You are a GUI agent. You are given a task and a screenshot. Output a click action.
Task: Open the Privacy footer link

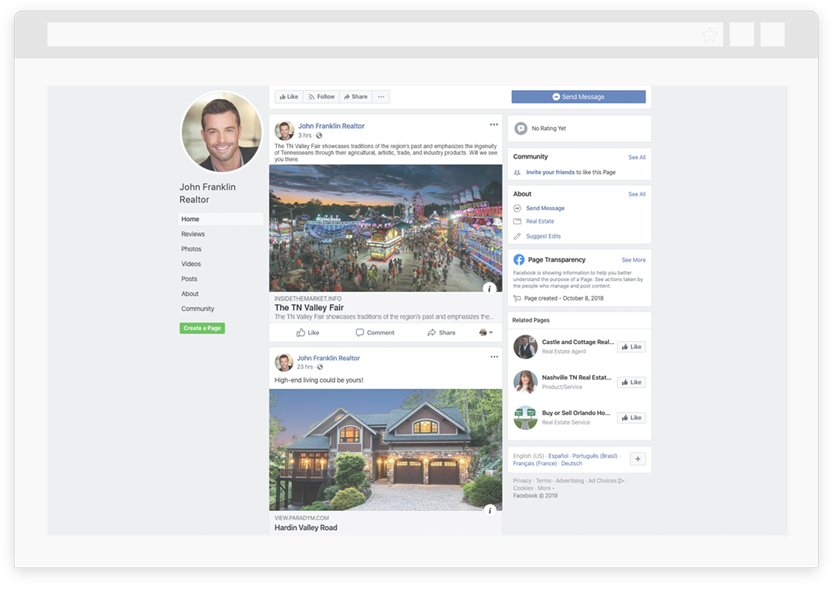tap(522, 481)
